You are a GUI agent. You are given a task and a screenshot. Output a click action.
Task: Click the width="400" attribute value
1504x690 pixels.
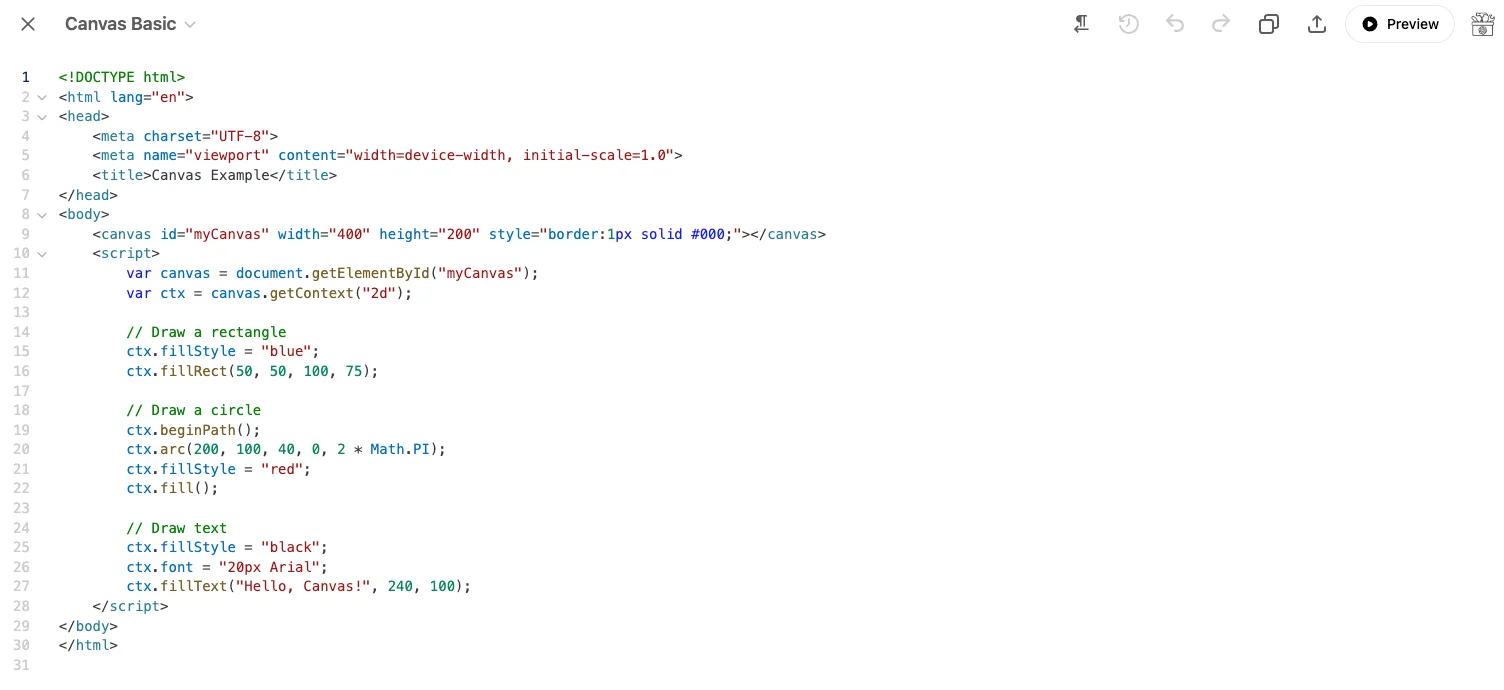pos(350,234)
